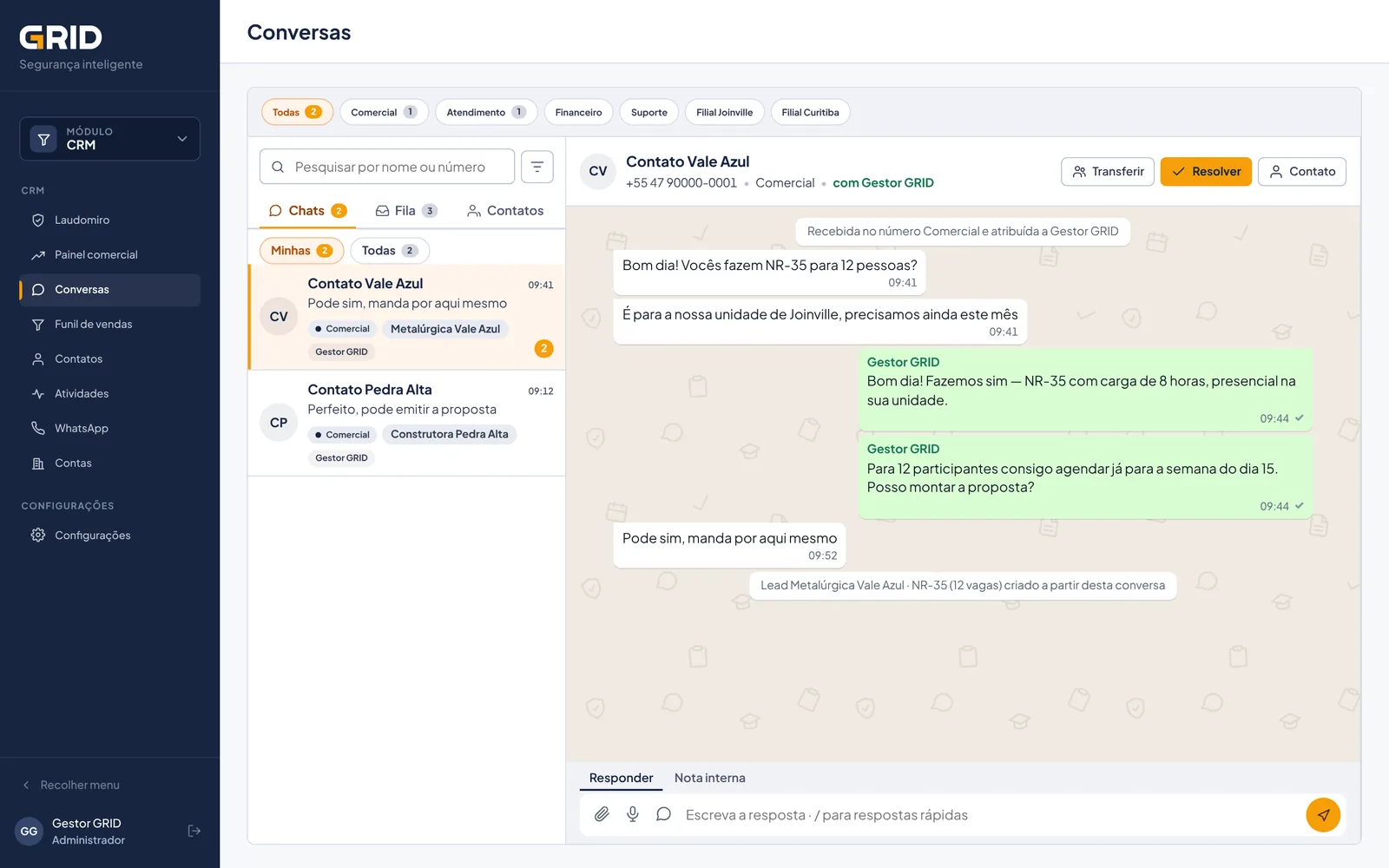Screen dimensions: 1389x868
Task: Filter by Filial Joinville chip
Action: (725, 112)
